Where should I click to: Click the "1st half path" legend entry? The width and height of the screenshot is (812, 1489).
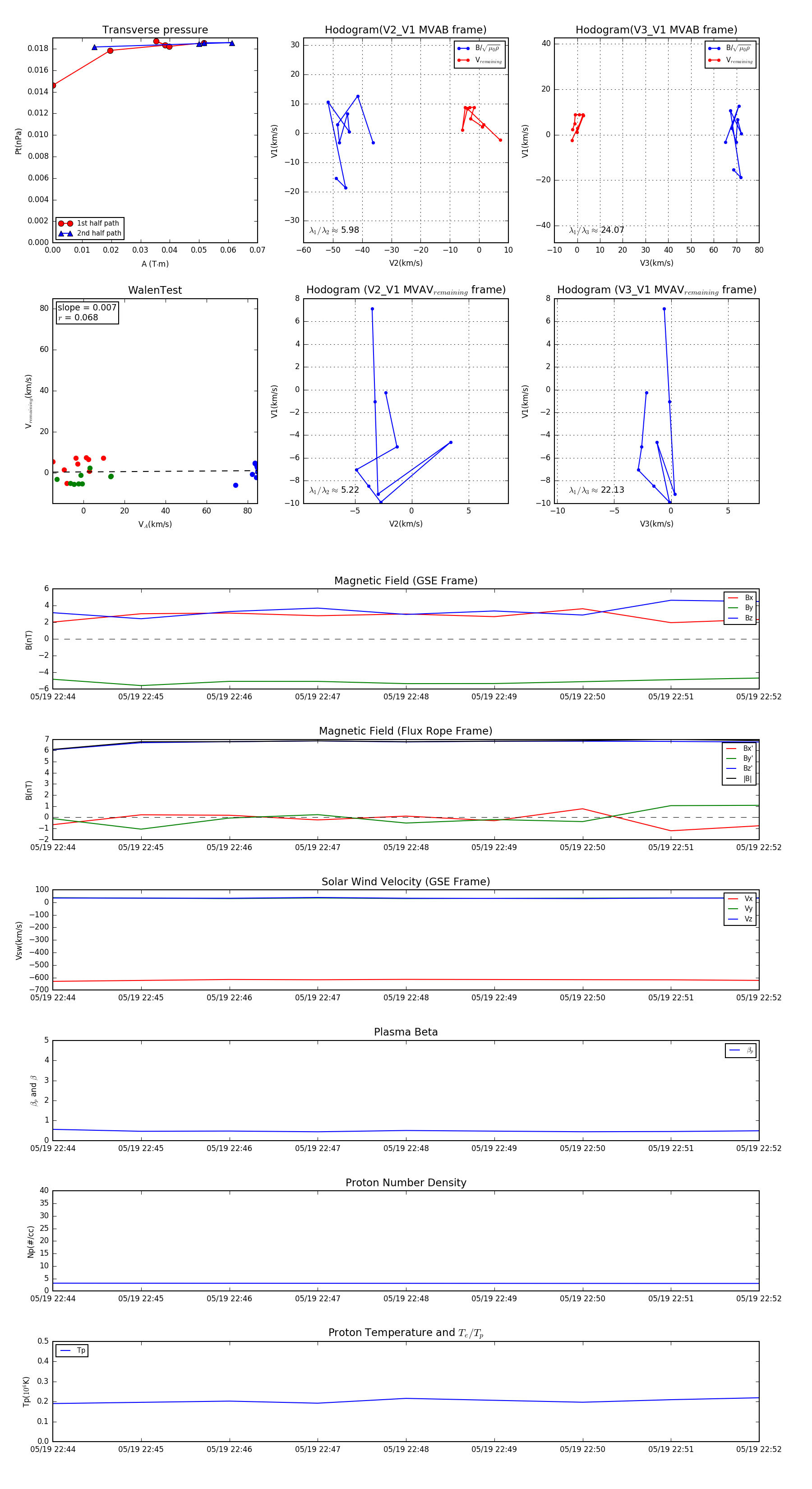pos(90,223)
